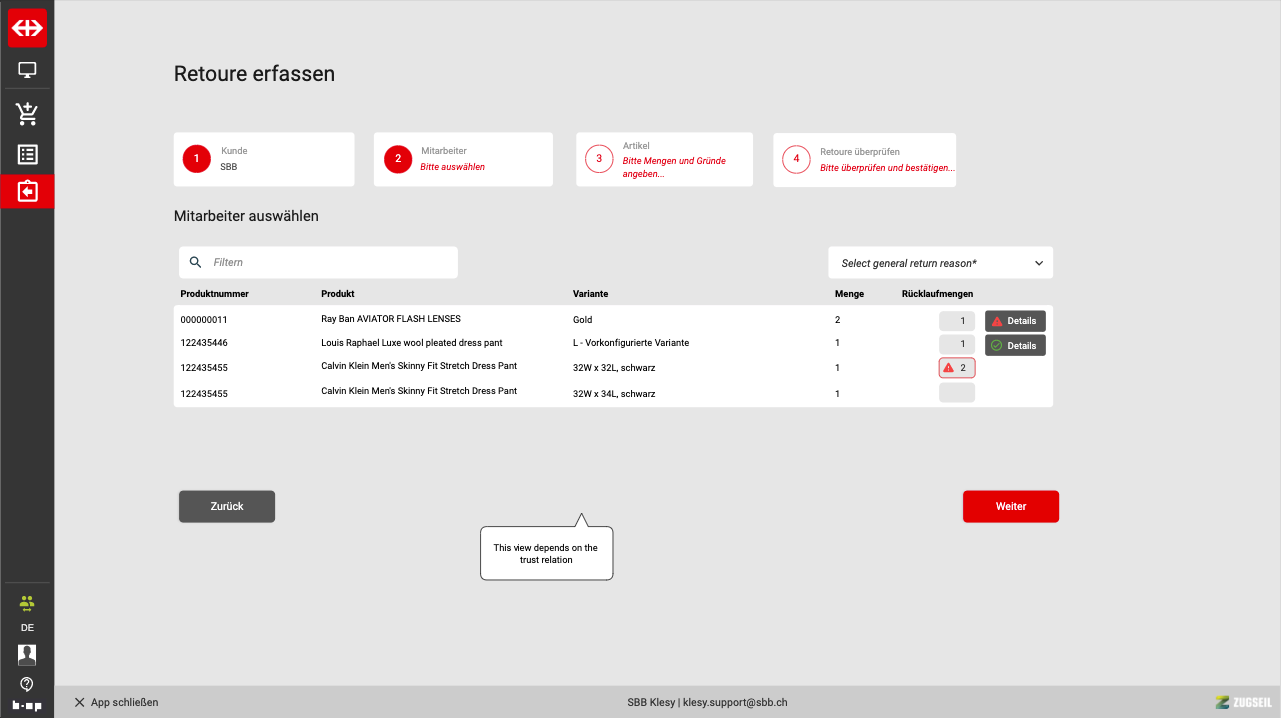Open Details for Louis Raphael pant row

coord(1015,345)
